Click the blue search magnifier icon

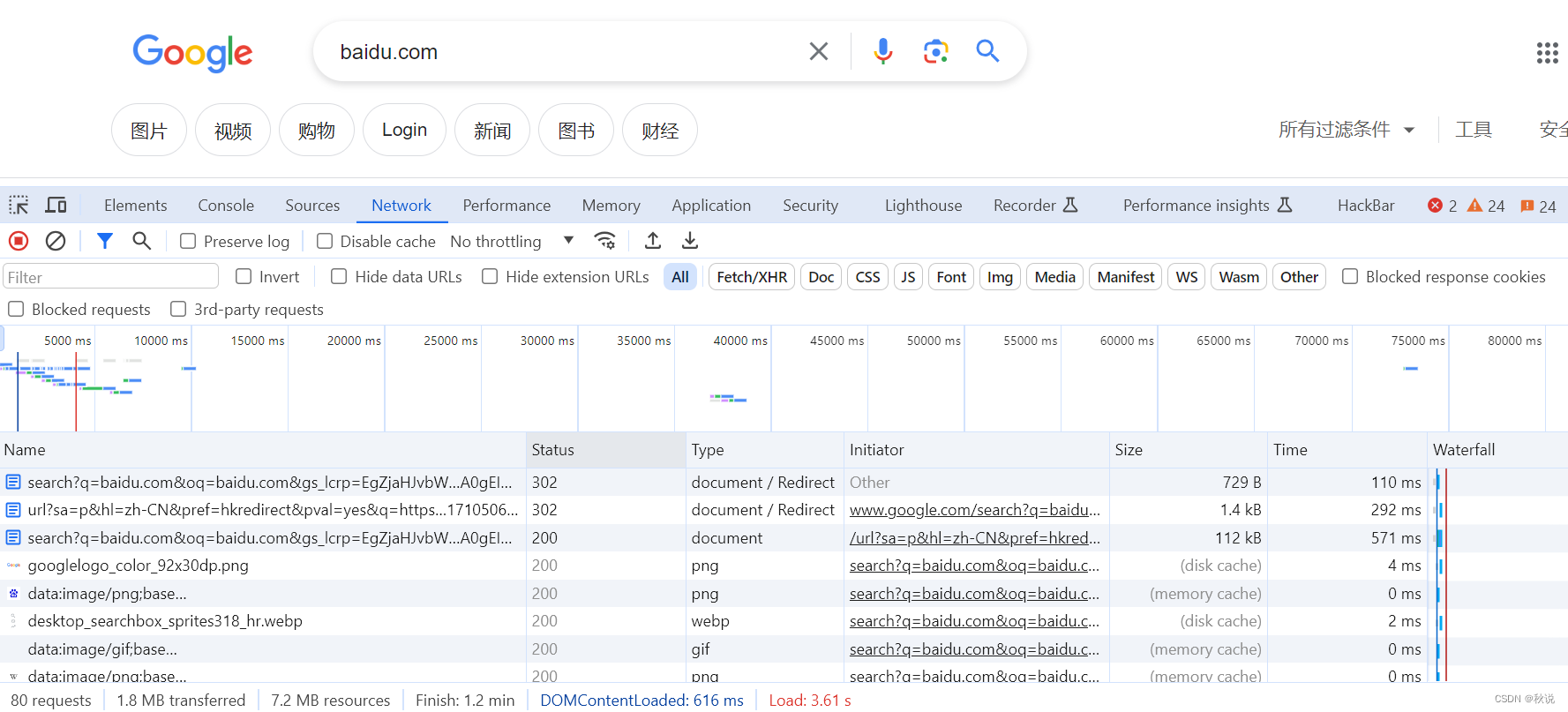coord(987,51)
